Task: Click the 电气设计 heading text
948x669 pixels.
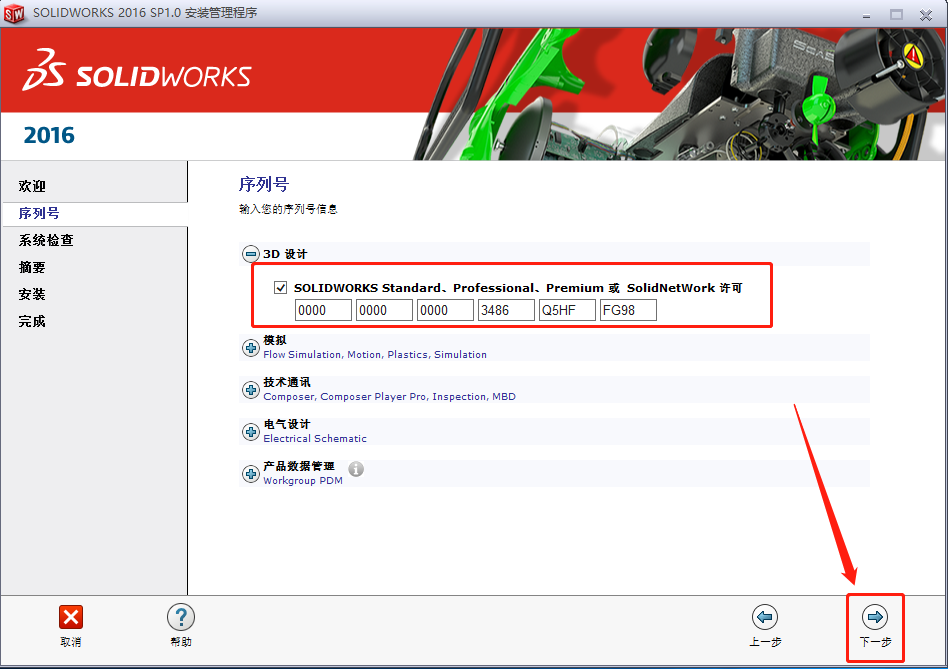Action: point(287,424)
